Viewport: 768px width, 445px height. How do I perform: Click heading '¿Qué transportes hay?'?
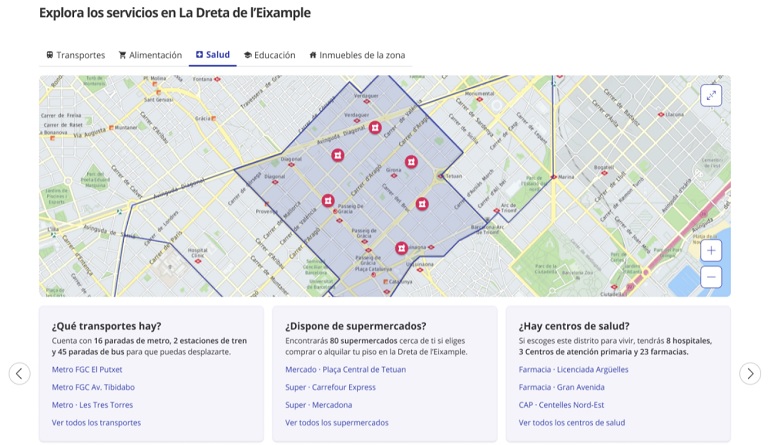107,326
